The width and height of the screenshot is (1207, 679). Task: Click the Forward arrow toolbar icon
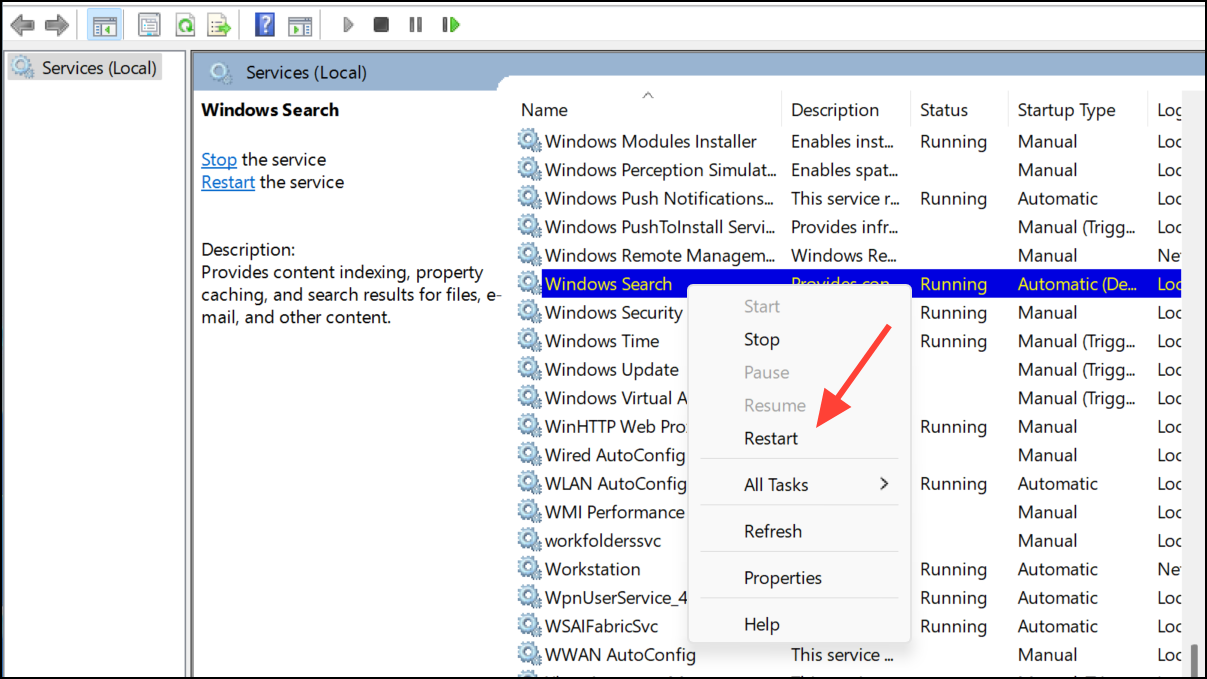tap(57, 24)
